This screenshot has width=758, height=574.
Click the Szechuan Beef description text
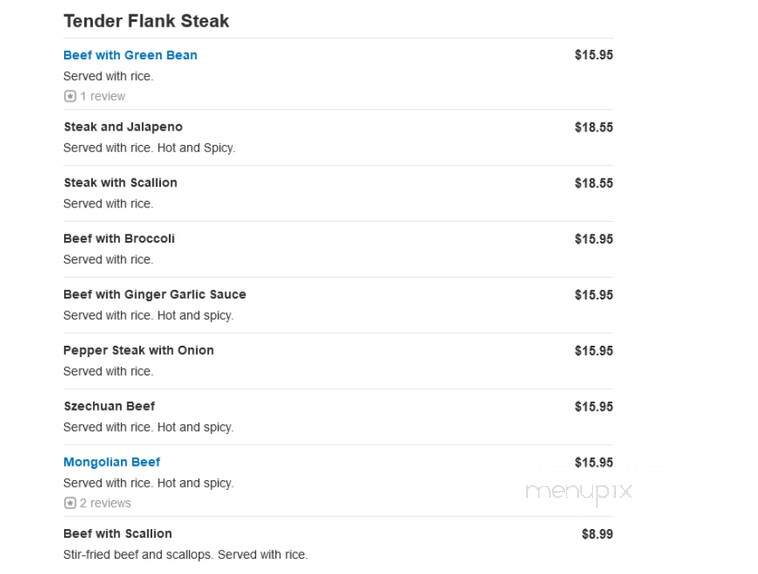pyautogui.click(x=148, y=427)
